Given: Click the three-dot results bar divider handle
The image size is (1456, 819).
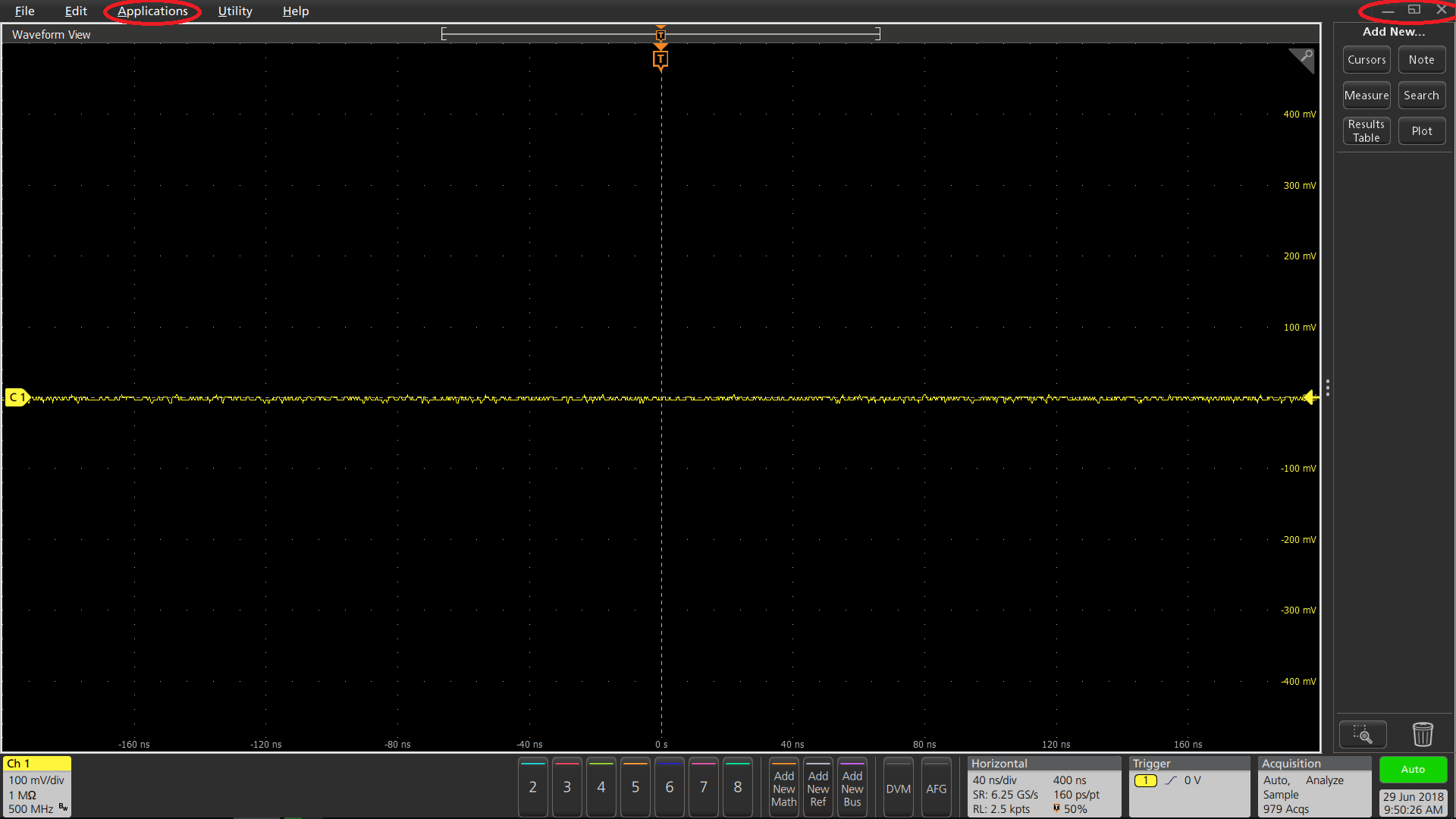Looking at the screenshot, I should pyautogui.click(x=1327, y=388).
